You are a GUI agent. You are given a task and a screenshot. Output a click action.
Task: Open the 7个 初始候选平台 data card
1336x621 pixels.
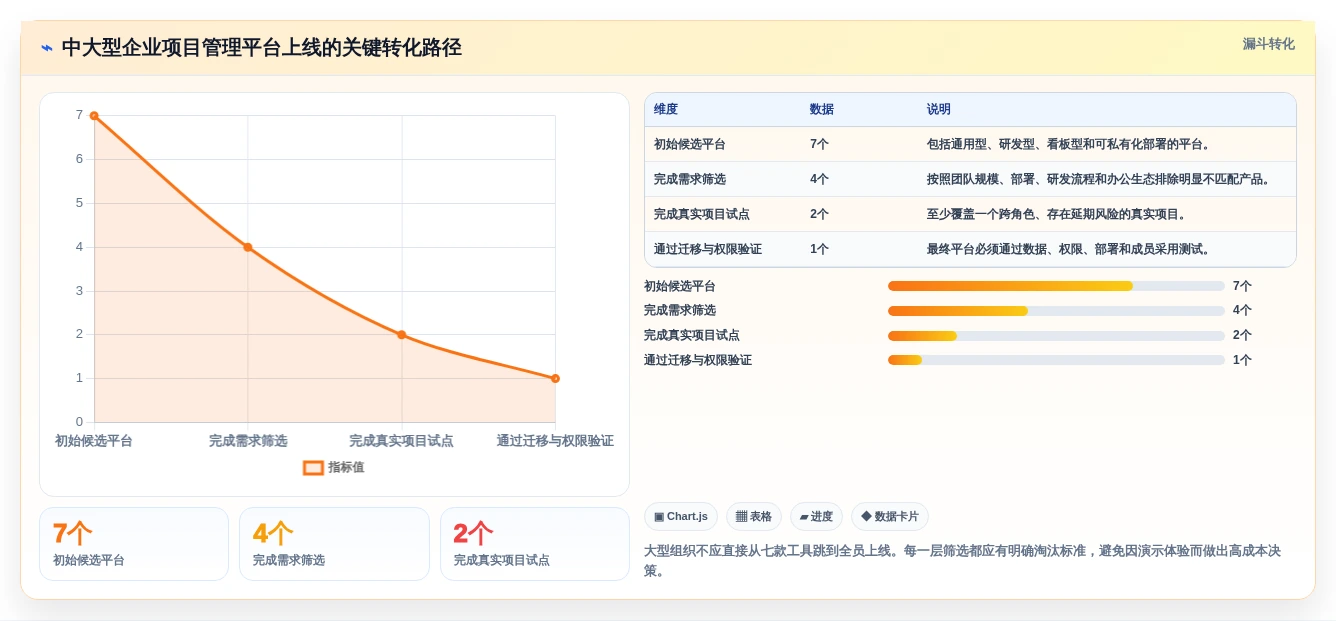(x=134, y=544)
